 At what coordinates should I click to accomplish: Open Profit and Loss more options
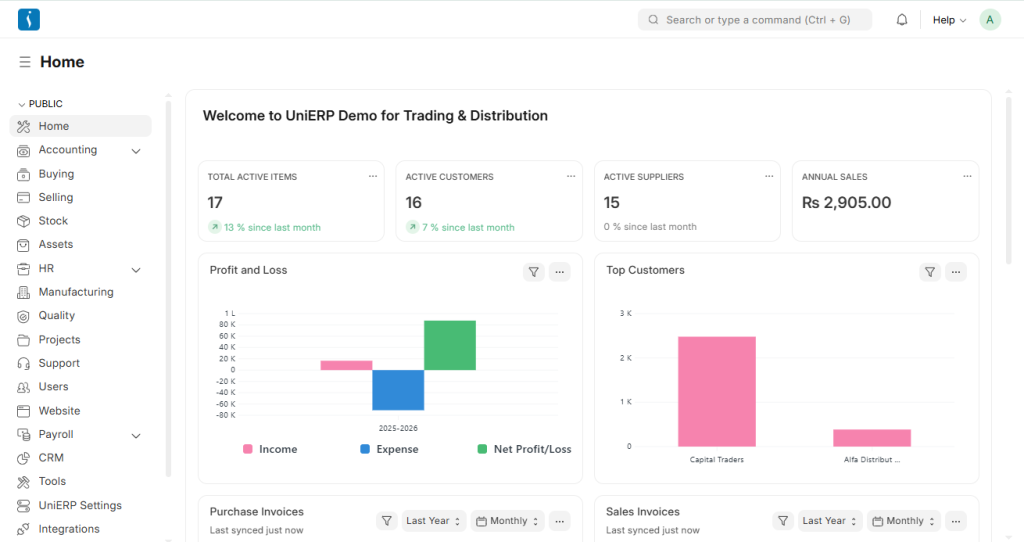tap(560, 272)
